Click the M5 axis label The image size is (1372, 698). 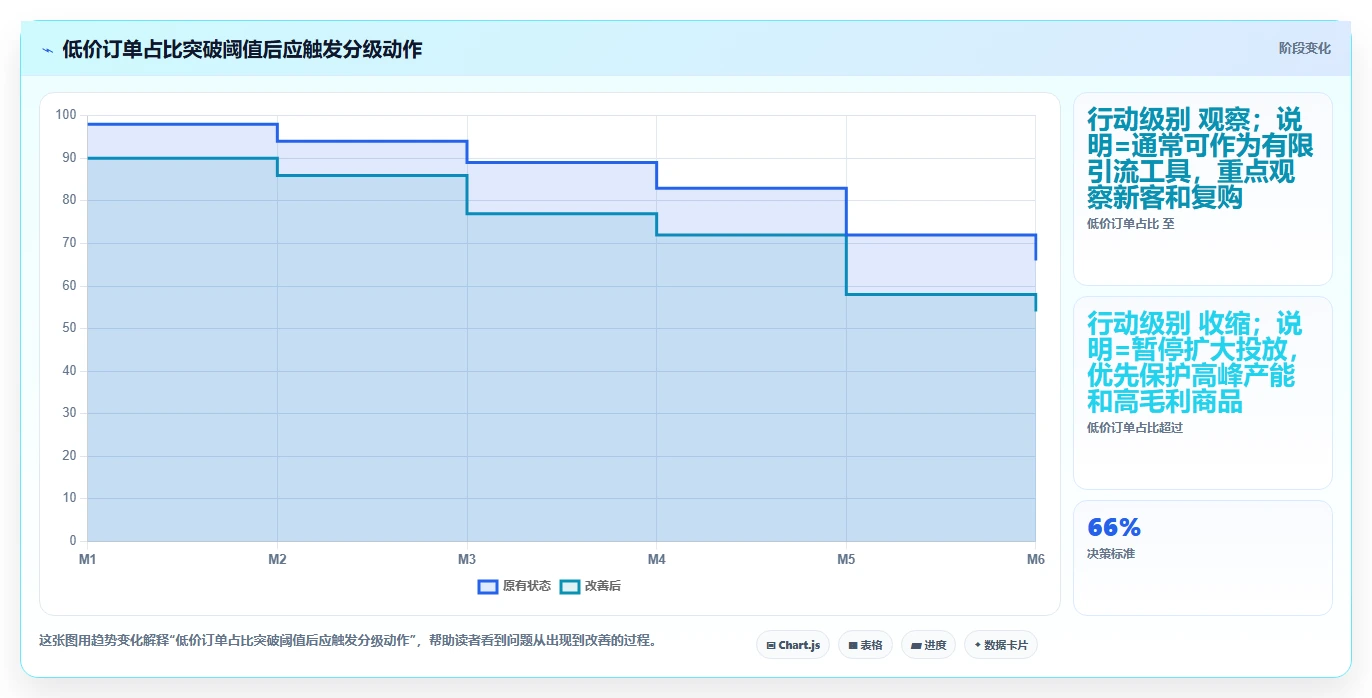[846, 559]
